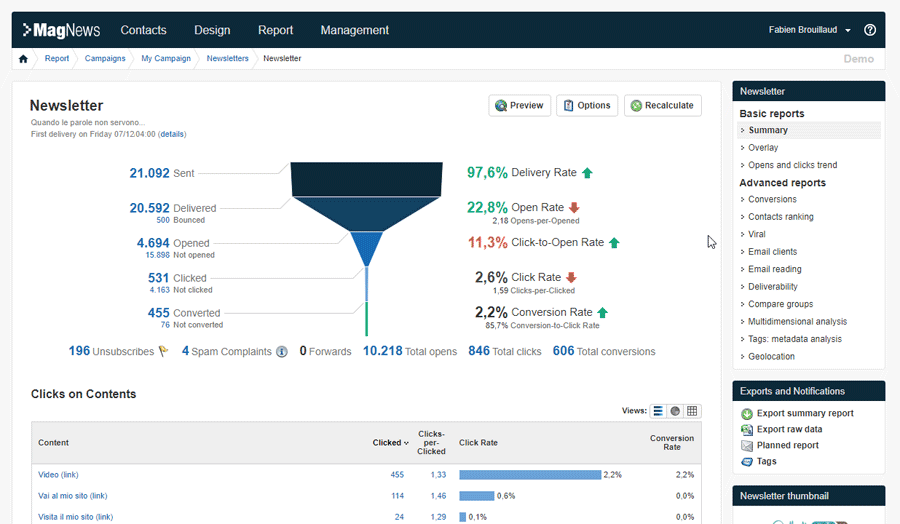Click the Tags icon in exports panel
This screenshot has width=900, height=524.
pyautogui.click(x=747, y=462)
